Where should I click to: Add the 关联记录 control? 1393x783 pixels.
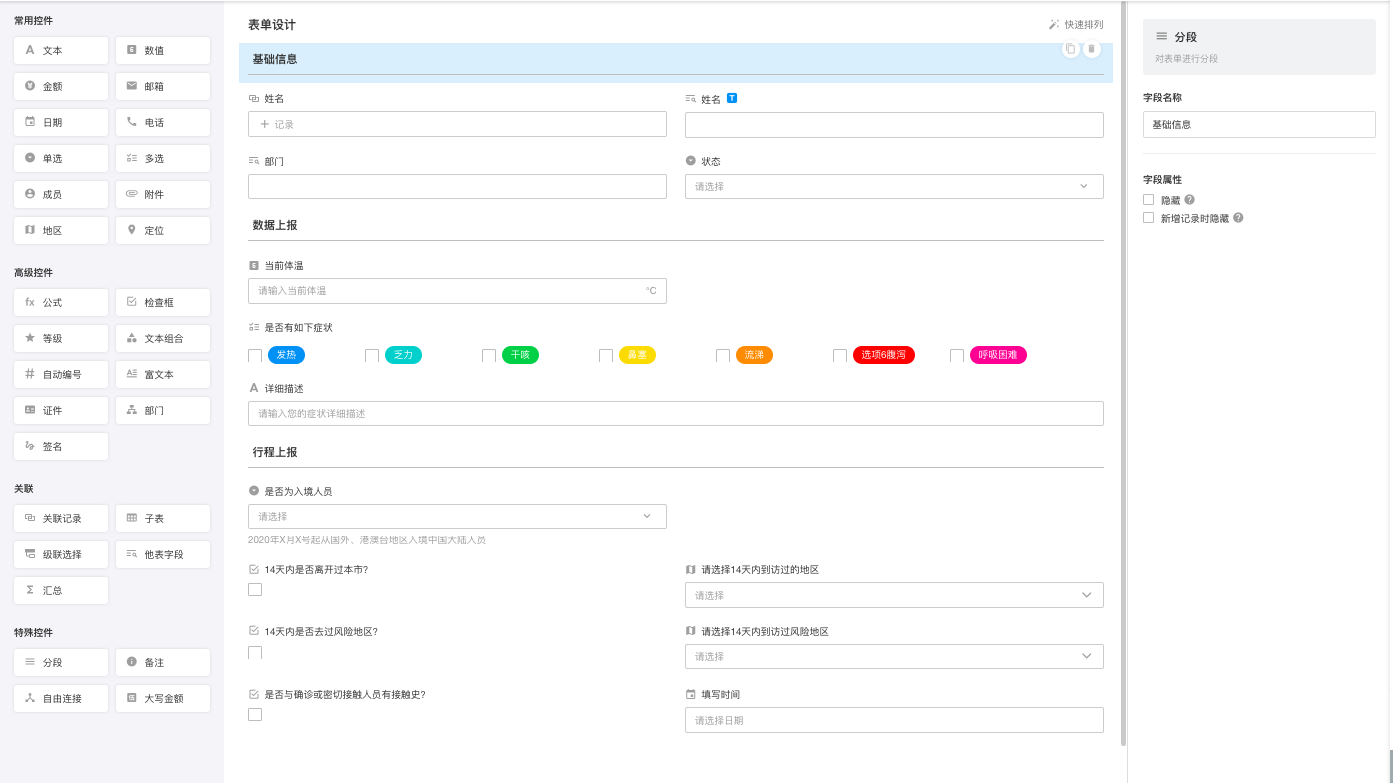(x=61, y=519)
